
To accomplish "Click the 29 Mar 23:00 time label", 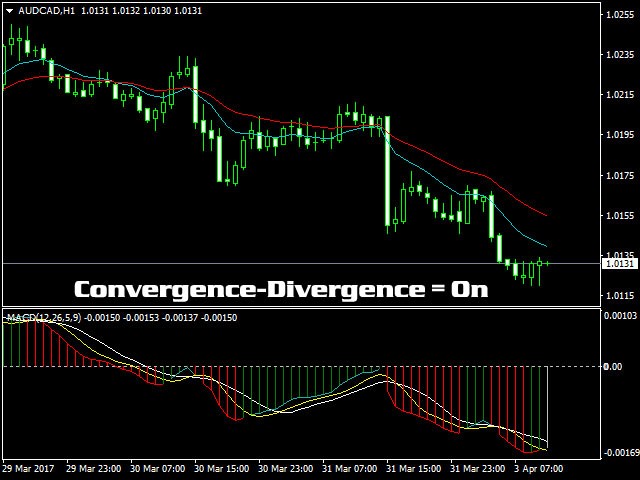I will tap(93, 469).
